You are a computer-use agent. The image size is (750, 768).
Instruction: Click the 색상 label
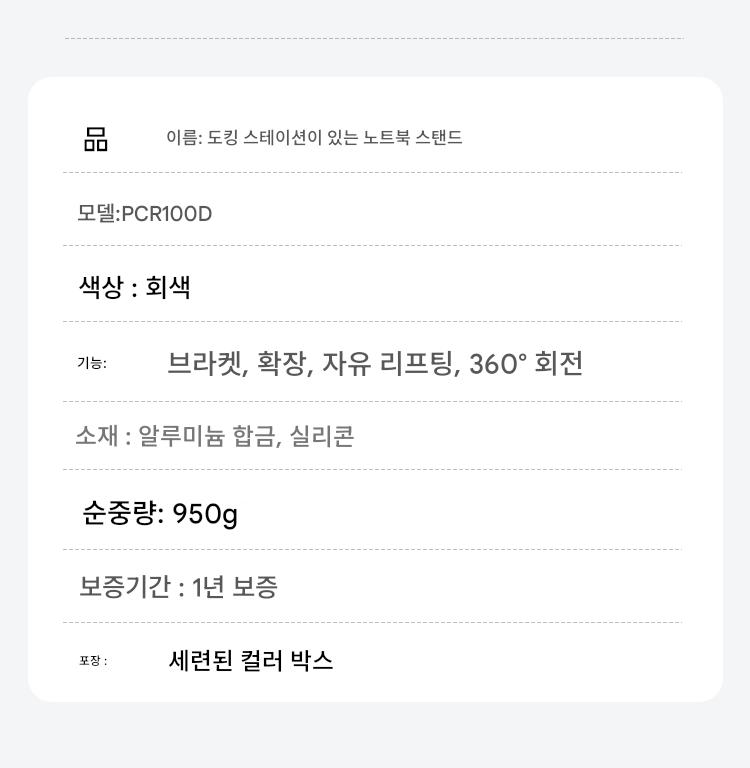(x=101, y=288)
